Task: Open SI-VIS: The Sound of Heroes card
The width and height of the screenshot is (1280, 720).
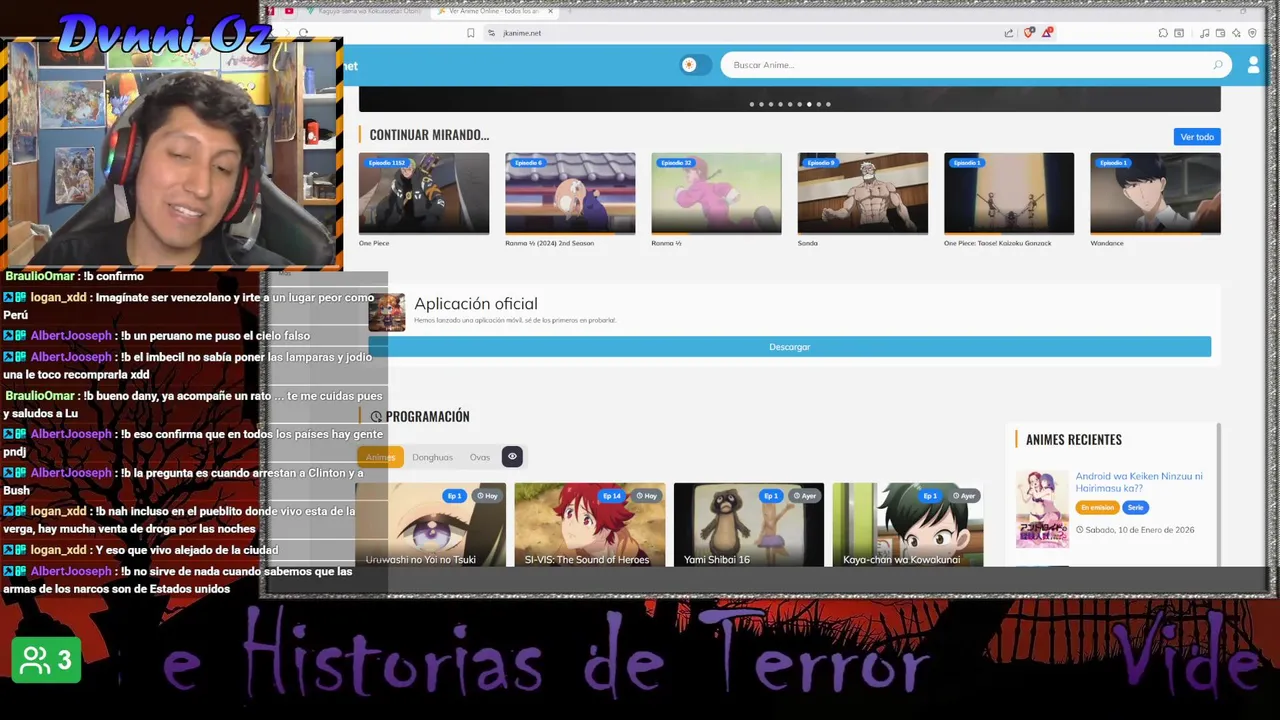Action: [590, 525]
